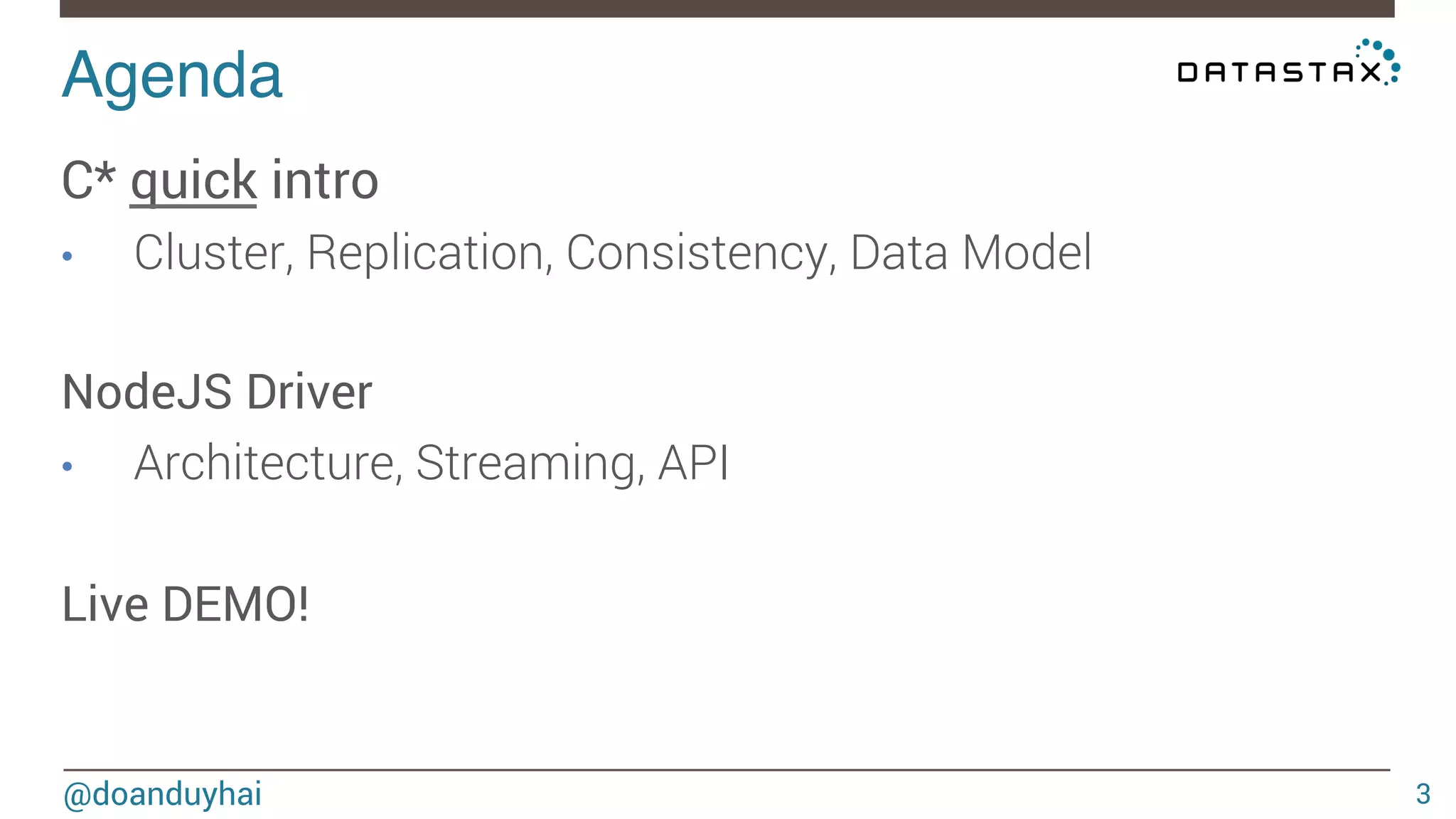Click the slide number 3

pyautogui.click(x=1423, y=794)
